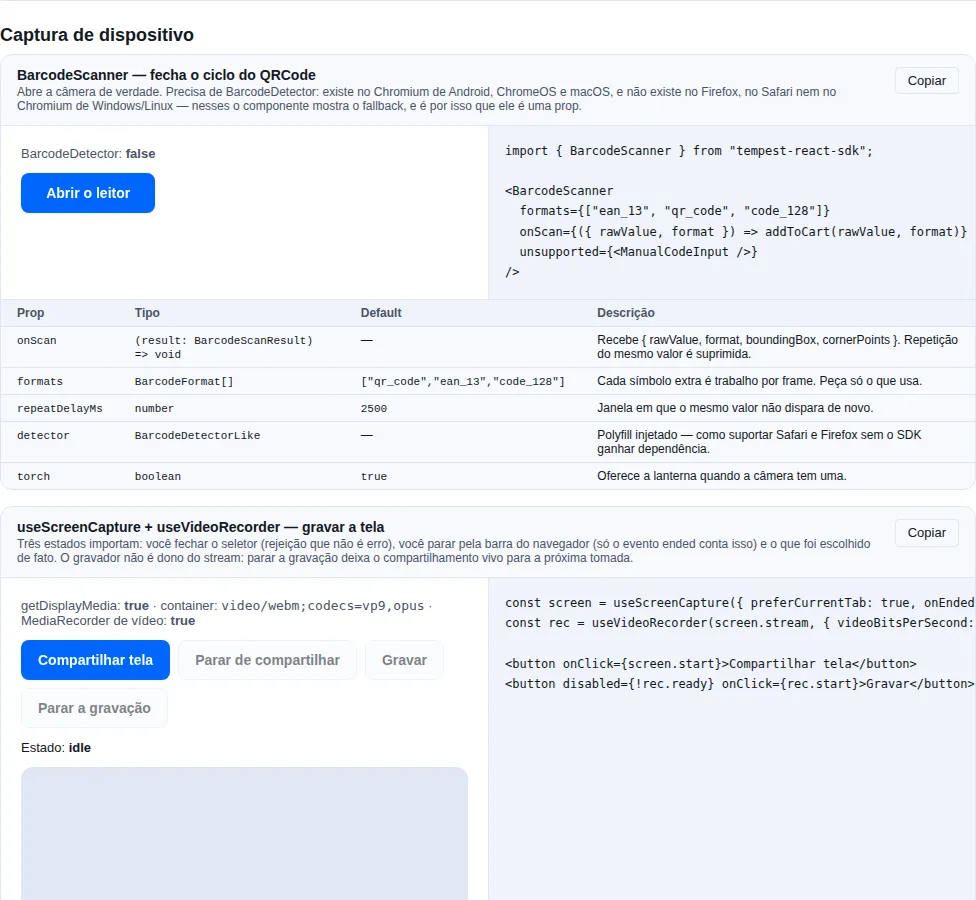Click the Copiar button in the useScreenCapture card
This screenshot has height=900, width=976.
pos(926,533)
